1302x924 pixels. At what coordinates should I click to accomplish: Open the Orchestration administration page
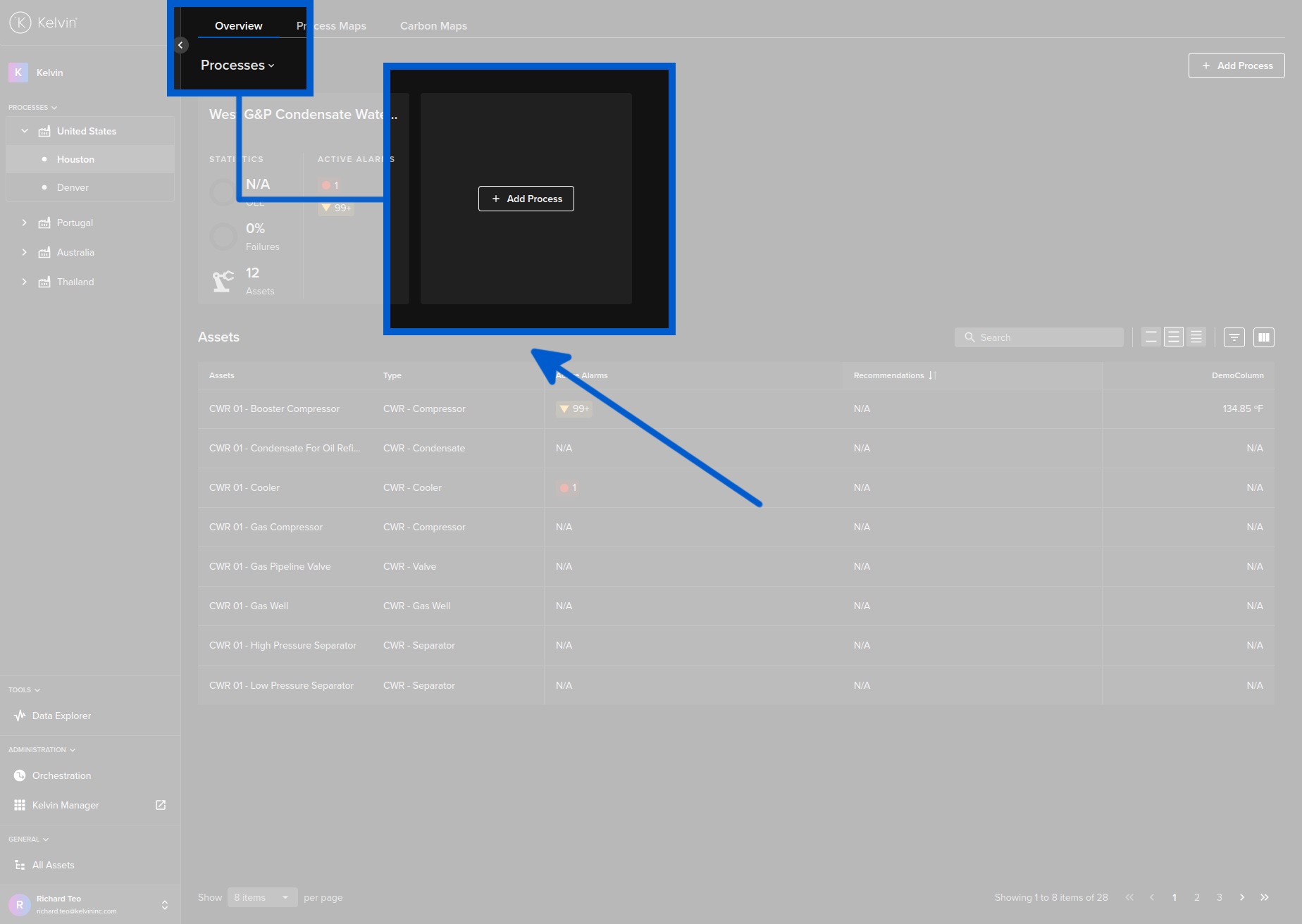(61, 775)
